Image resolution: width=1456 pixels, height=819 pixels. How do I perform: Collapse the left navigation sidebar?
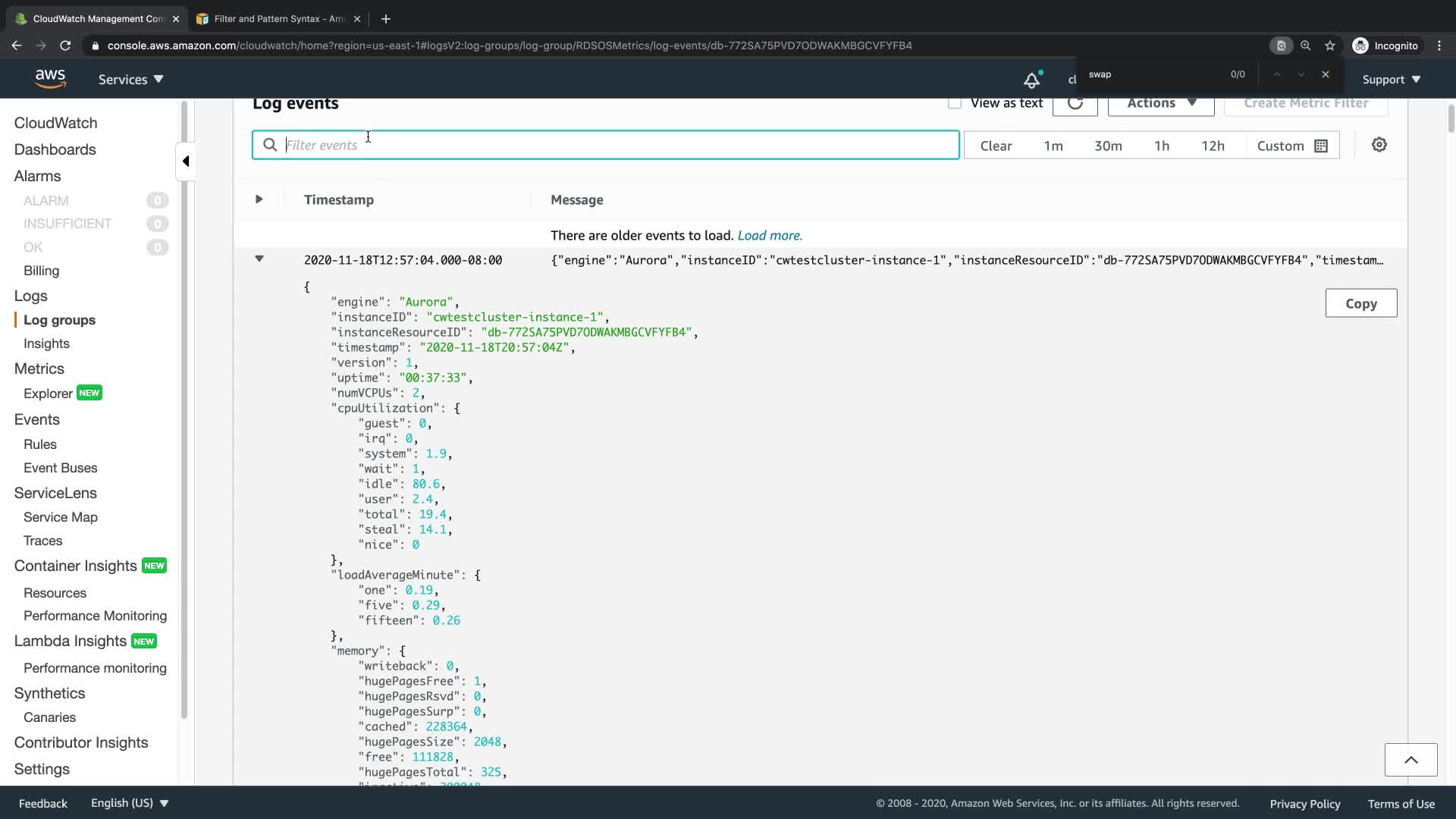pos(186,161)
